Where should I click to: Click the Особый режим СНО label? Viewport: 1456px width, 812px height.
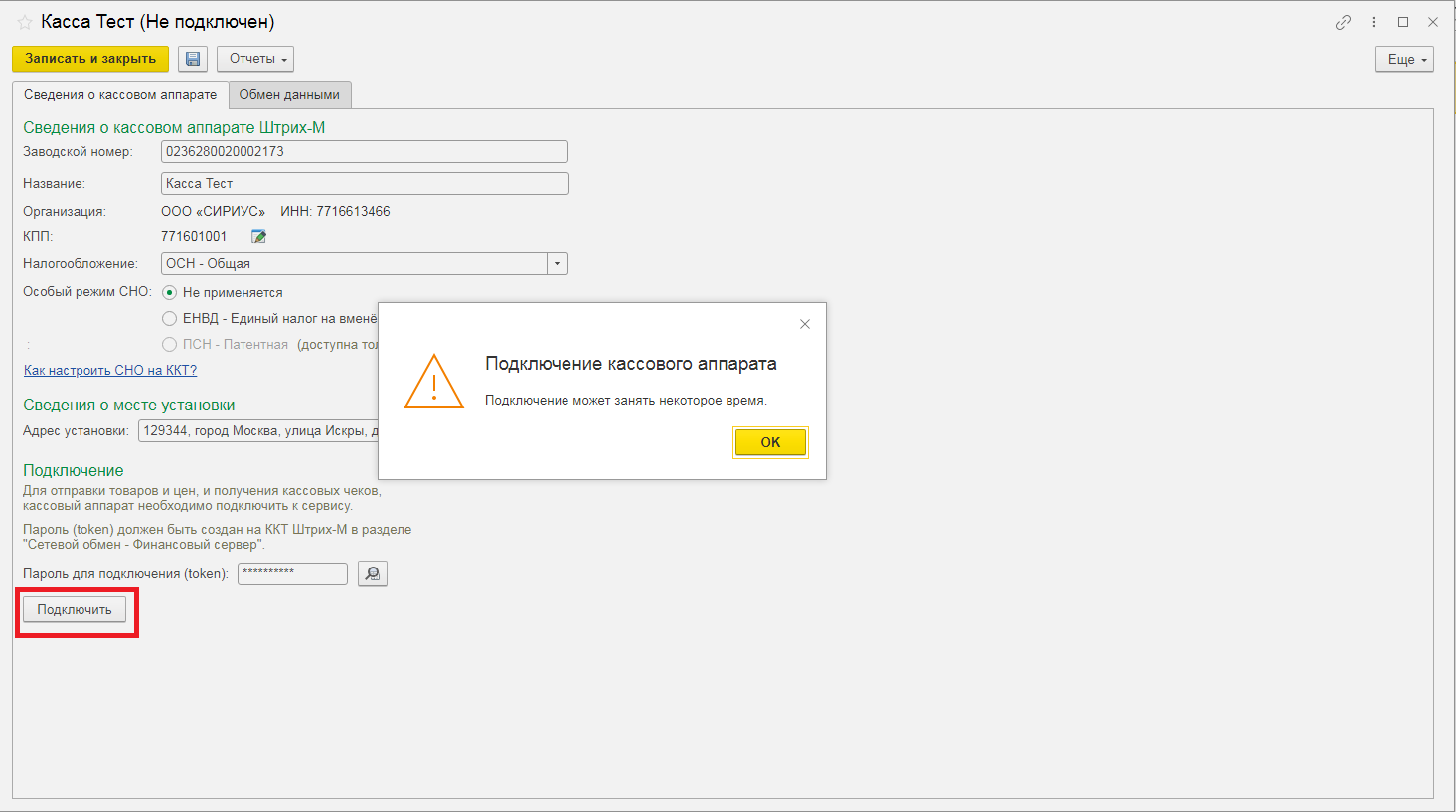(x=87, y=292)
